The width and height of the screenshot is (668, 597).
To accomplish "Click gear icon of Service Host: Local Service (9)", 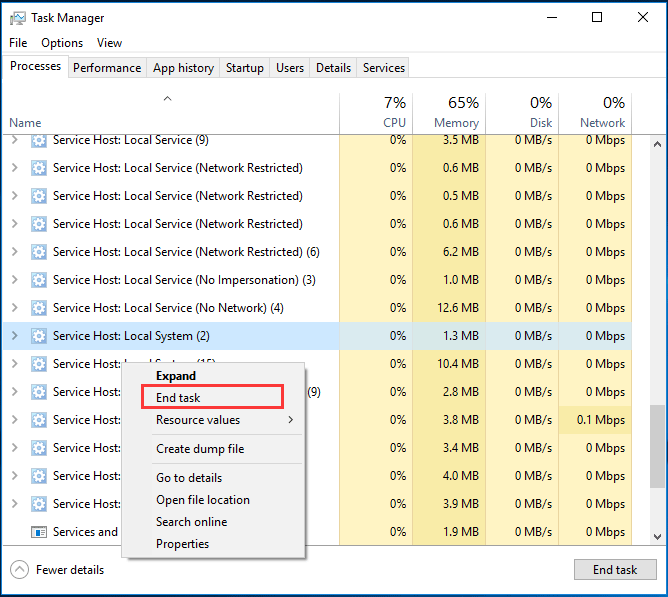I will (x=39, y=141).
